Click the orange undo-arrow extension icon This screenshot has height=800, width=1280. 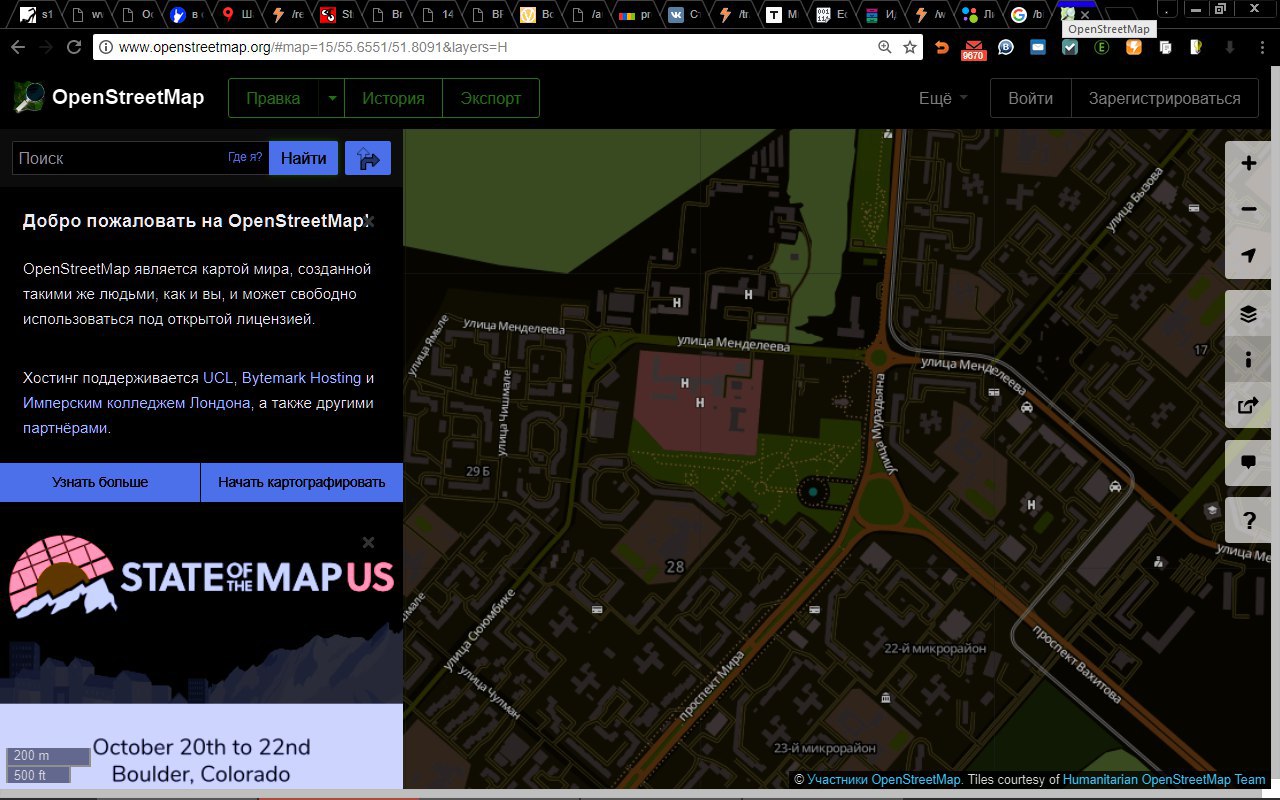pos(941,47)
